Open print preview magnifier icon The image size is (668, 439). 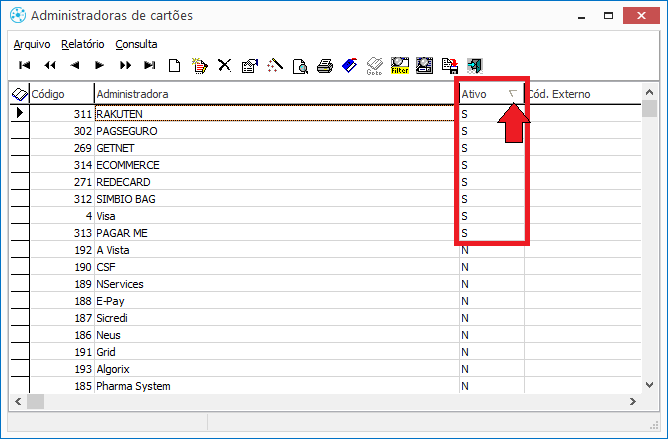point(300,66)
